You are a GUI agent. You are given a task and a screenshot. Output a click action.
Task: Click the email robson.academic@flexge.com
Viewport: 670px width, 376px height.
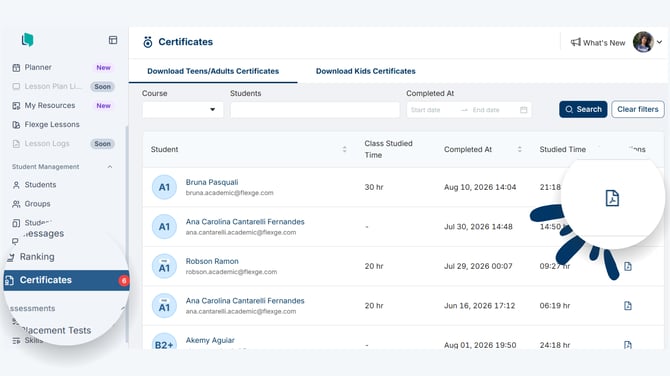click(x=231, y=272)
